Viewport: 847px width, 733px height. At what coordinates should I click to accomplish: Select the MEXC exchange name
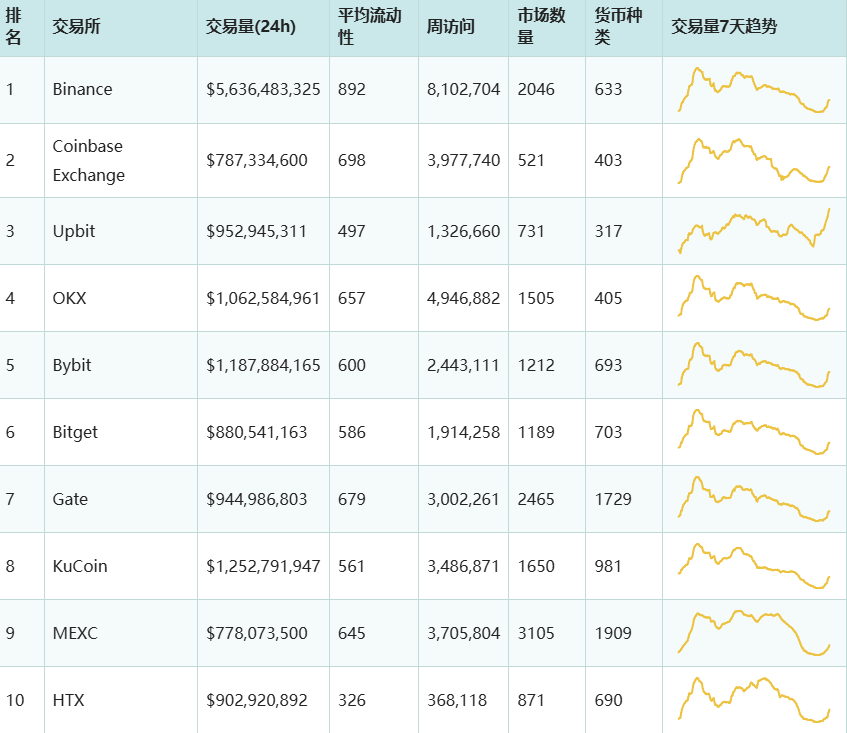[75, 633]
